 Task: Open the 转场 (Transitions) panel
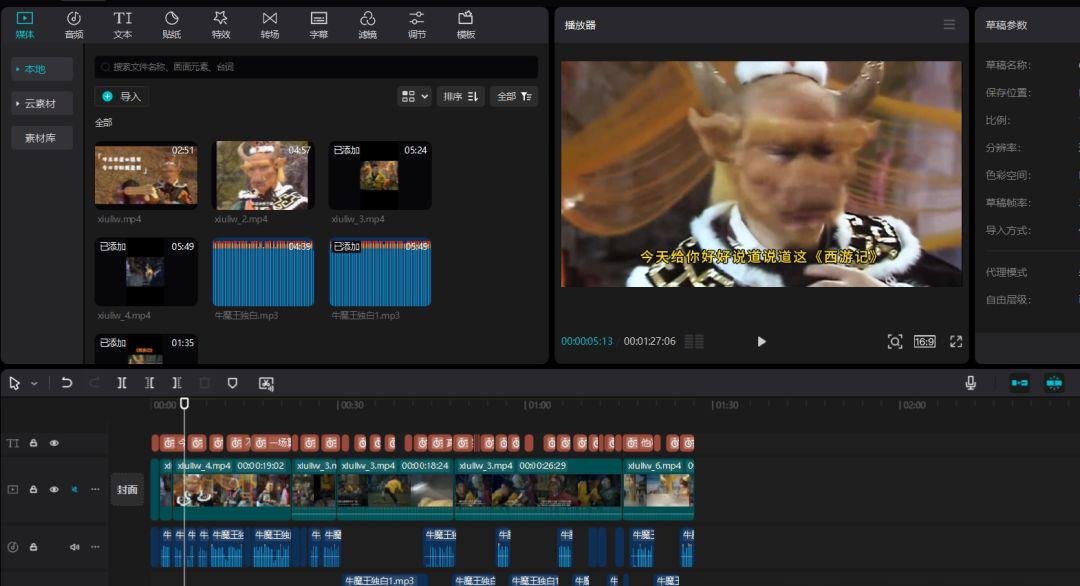[269, 22]
